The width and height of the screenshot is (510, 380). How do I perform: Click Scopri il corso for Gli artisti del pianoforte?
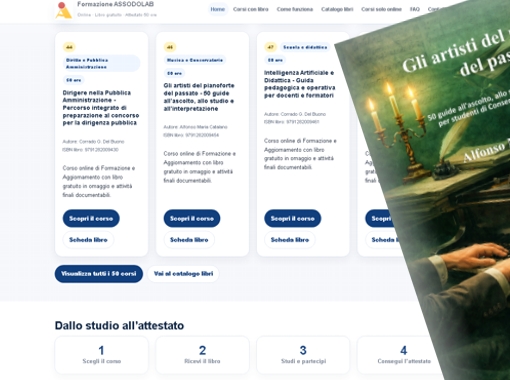tap(192, 218)
